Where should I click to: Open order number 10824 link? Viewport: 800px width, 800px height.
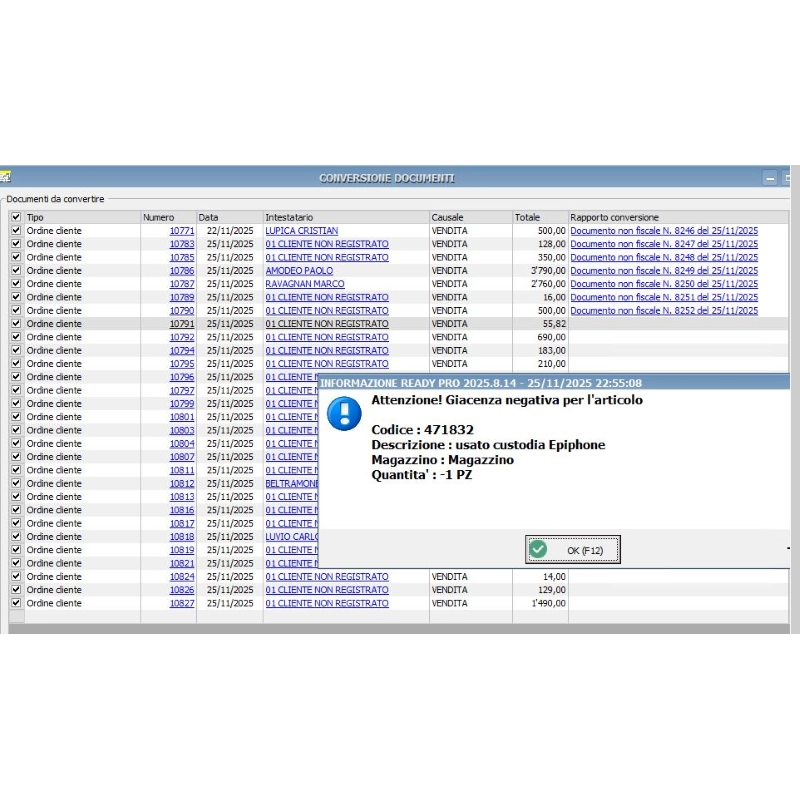(x=182, y=577)
